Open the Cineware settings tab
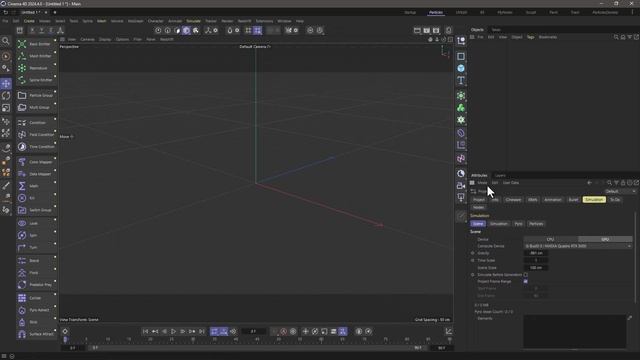640x360 pixels. 513,200
